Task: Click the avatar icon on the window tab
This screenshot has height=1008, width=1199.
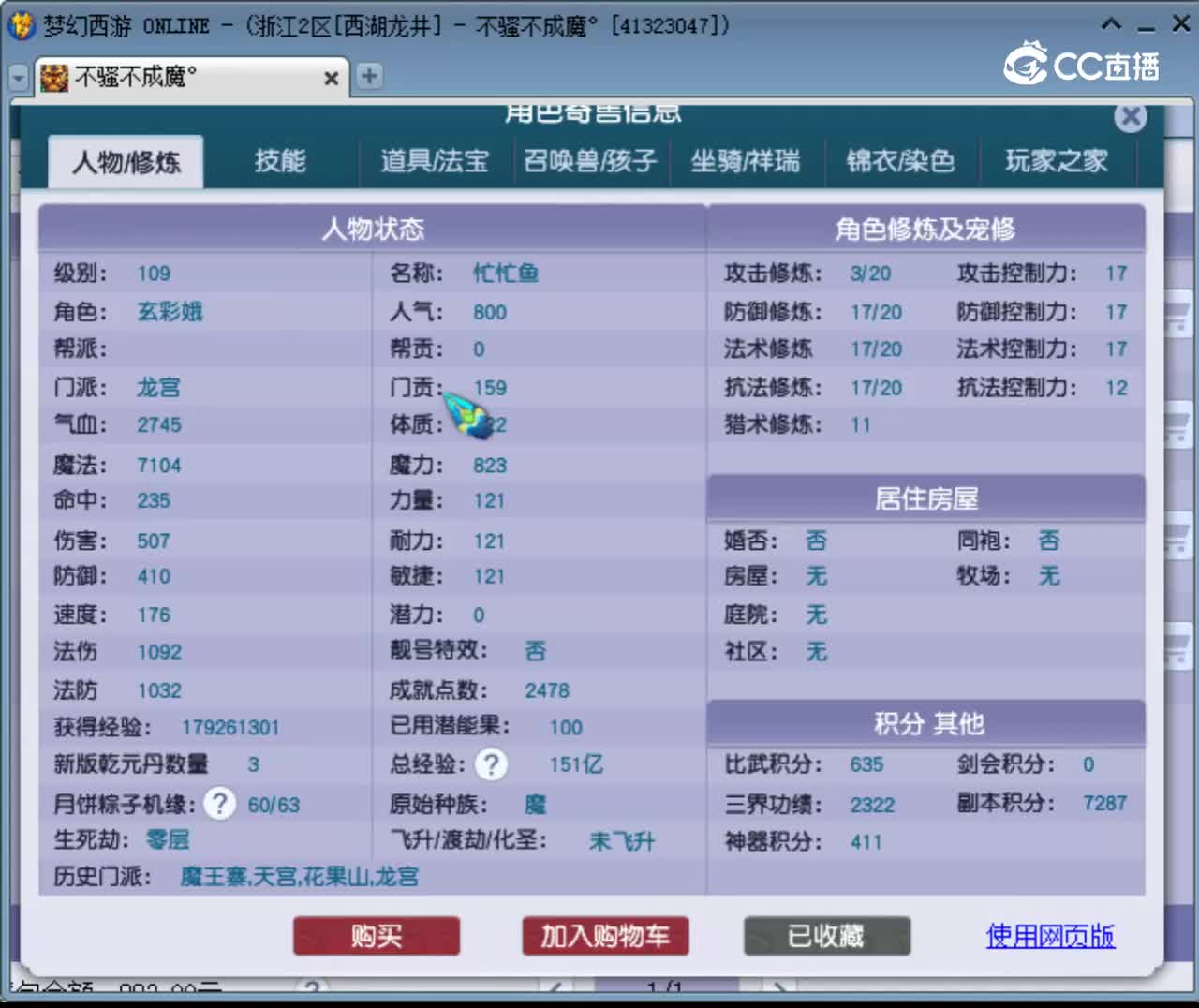Action: pyautogui.click(x=54, y=78)
